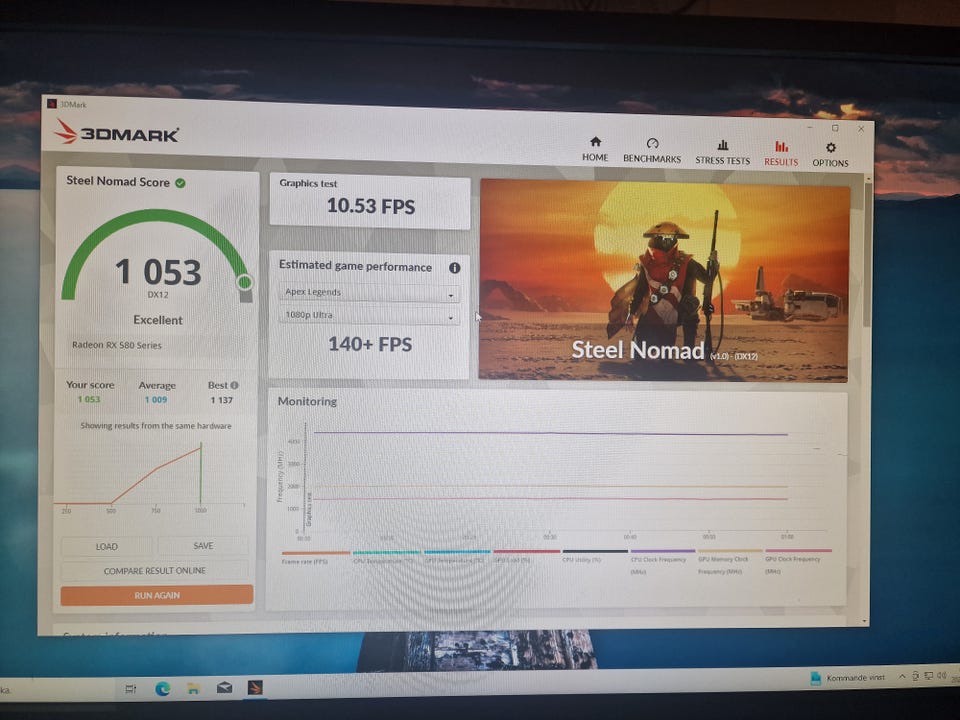Screen dimensions: 960x720
Task: Open the STRESS TESTS tab
Action: (x=722, y=152)
